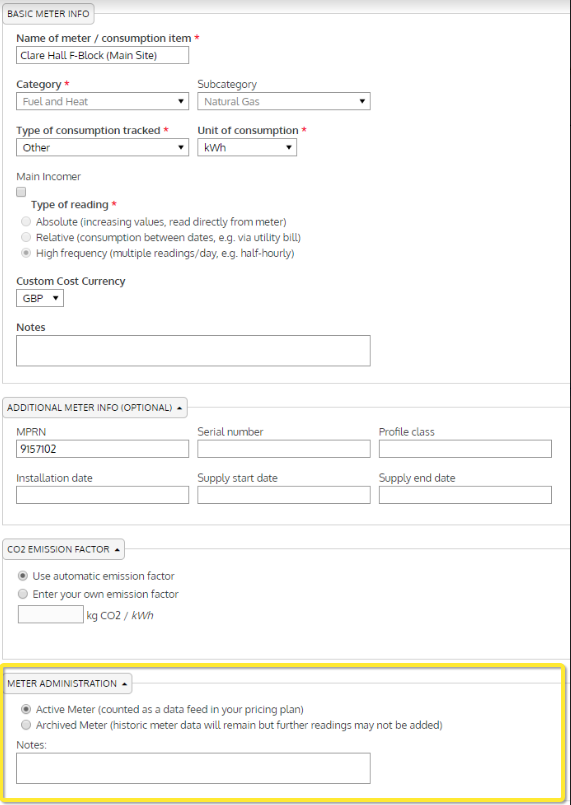Collapse Meter Administration section
Viewport: 571px width, 805px height.
point(67,683)
